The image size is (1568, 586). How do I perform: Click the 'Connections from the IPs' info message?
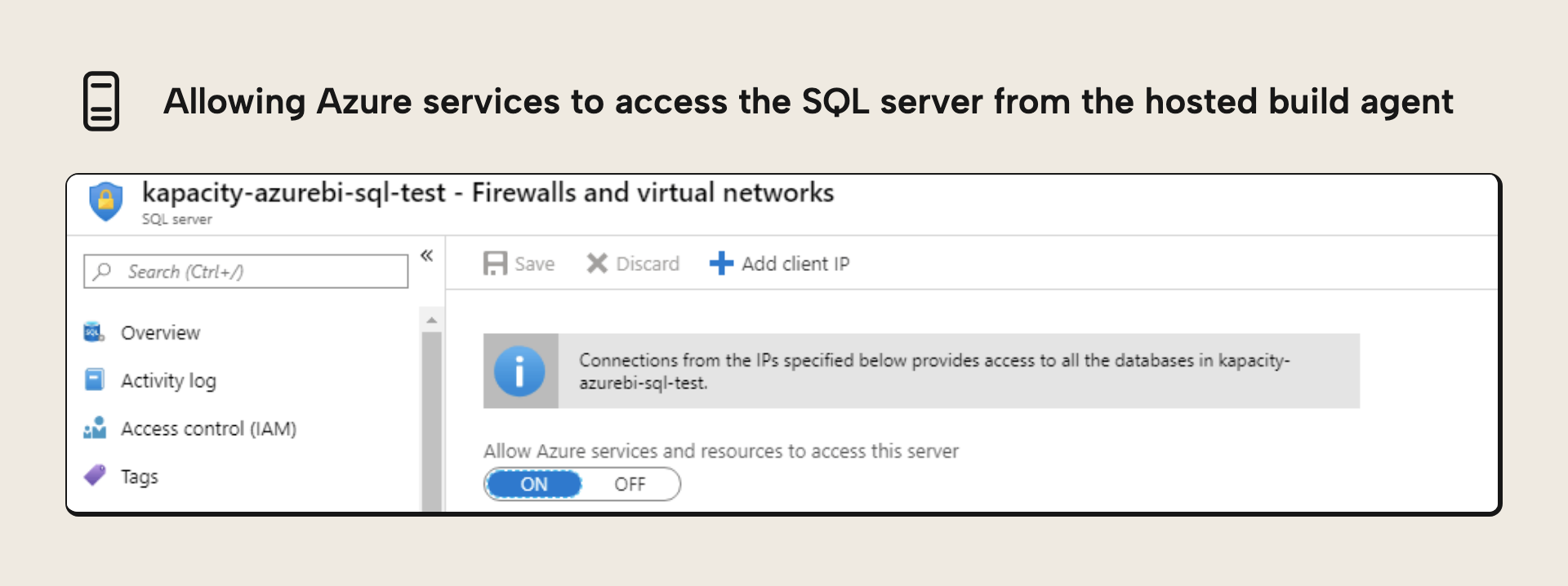934,371
